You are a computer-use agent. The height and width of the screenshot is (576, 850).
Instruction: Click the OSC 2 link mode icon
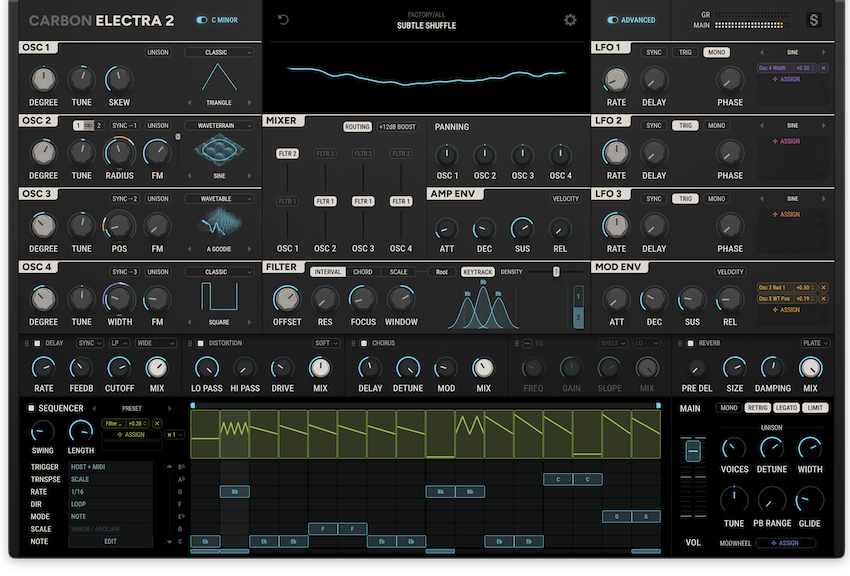point(88,125)
